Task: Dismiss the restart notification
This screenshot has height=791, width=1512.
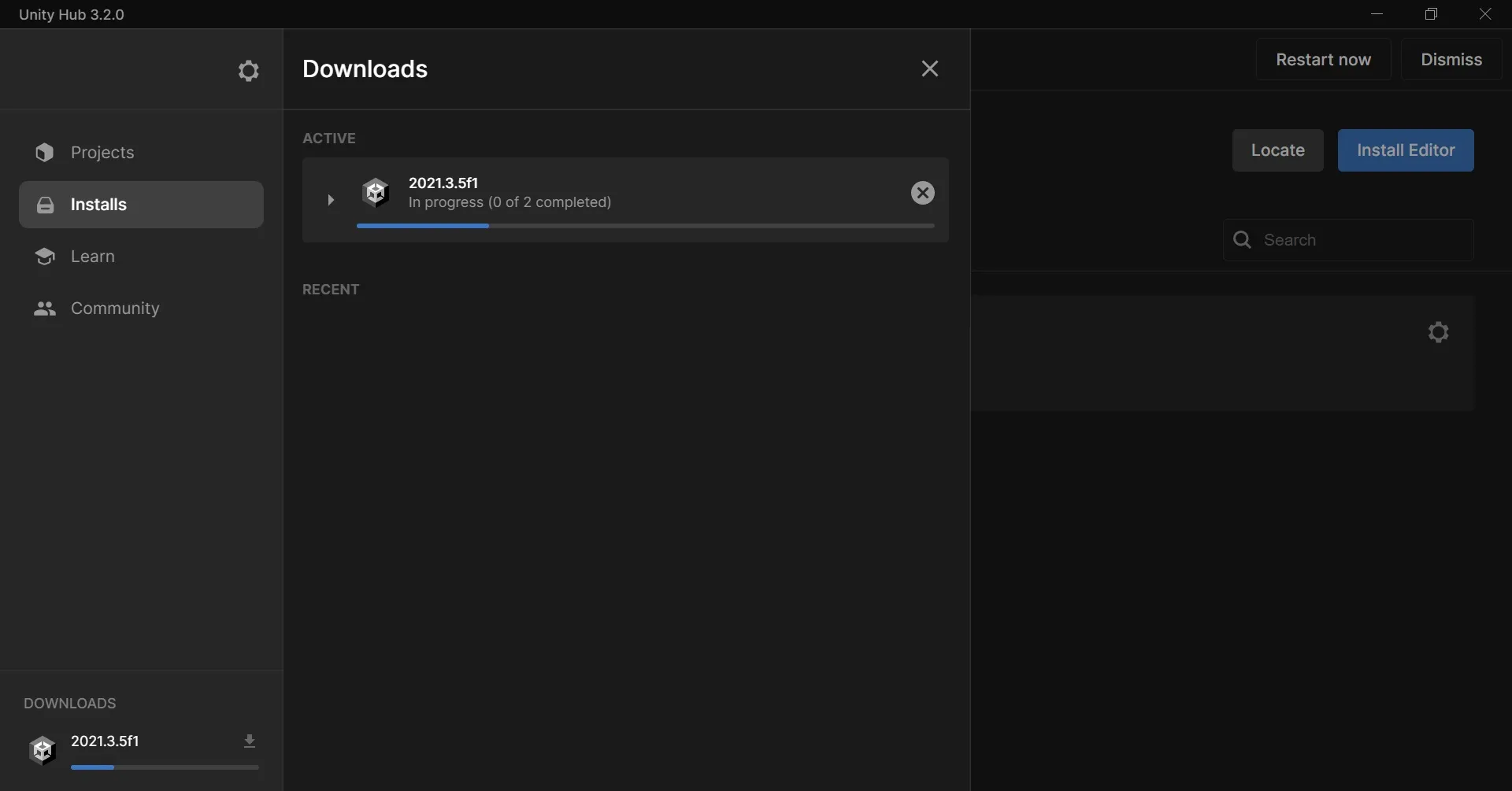Action: click(1451, 60)
